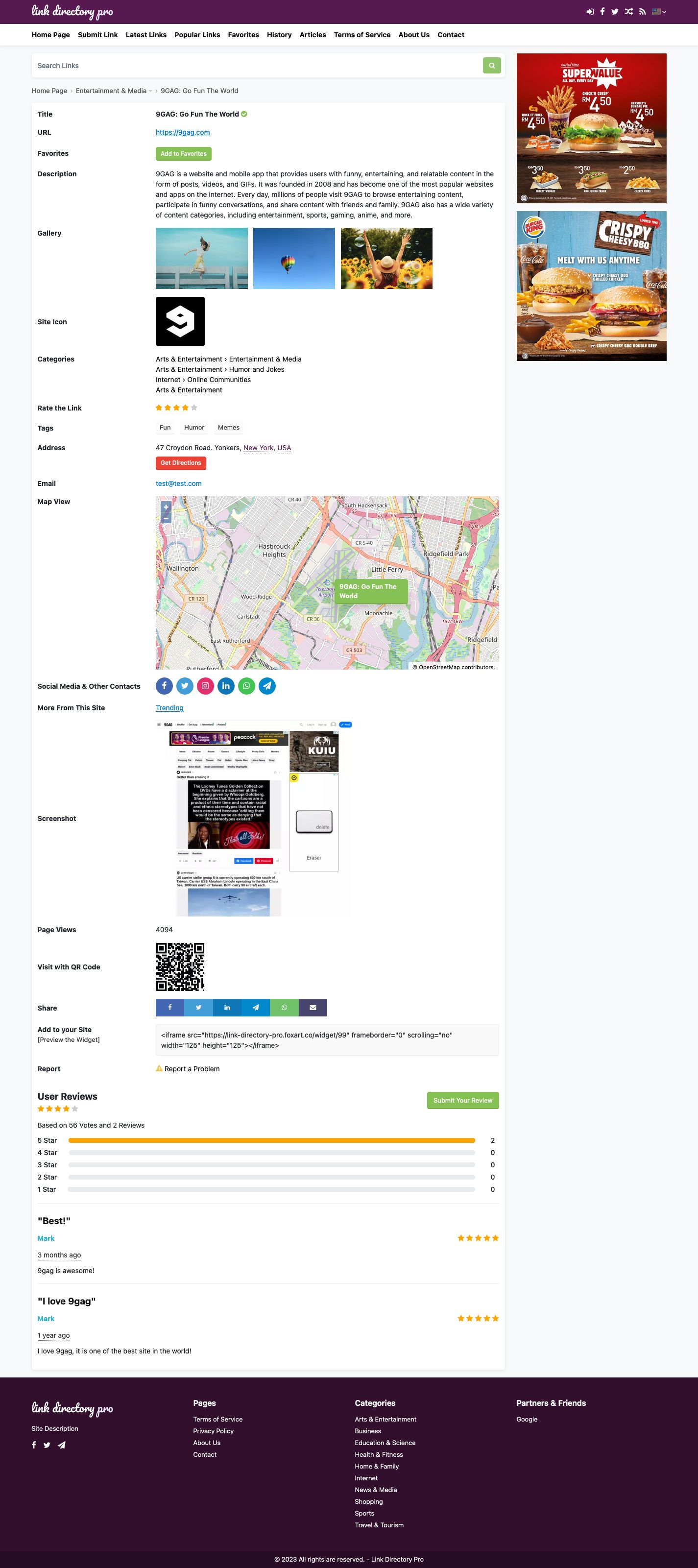
Task: Open the Online Communities category link
Action: point(219,380)
